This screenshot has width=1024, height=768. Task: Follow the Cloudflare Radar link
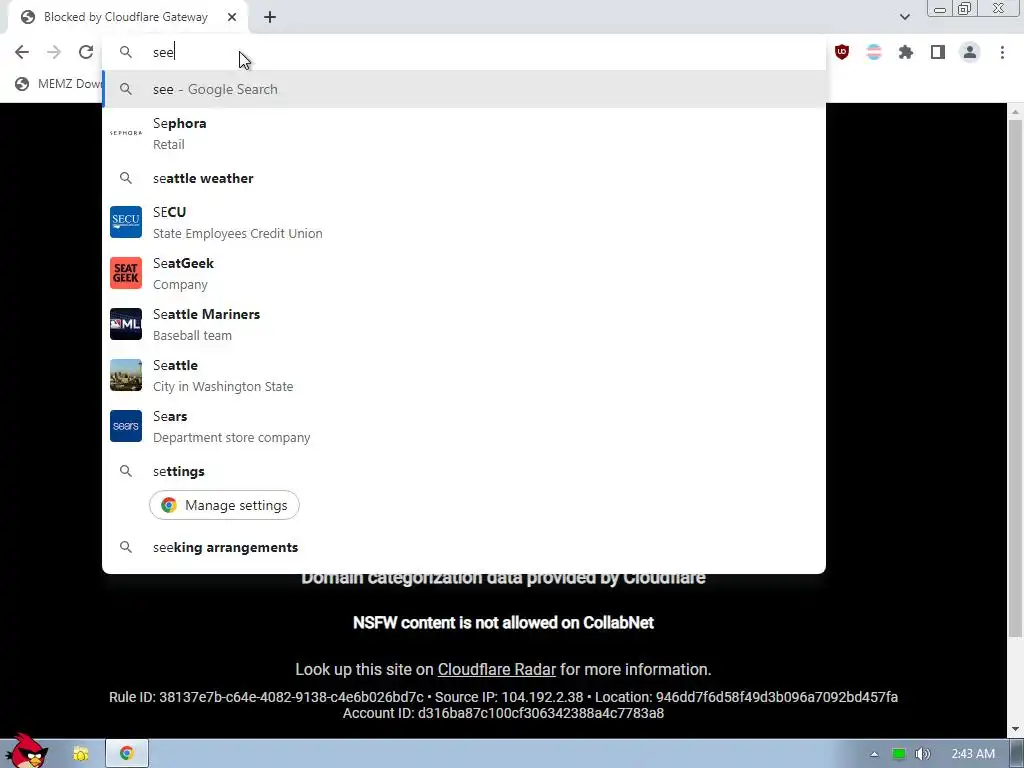(496, 669)
